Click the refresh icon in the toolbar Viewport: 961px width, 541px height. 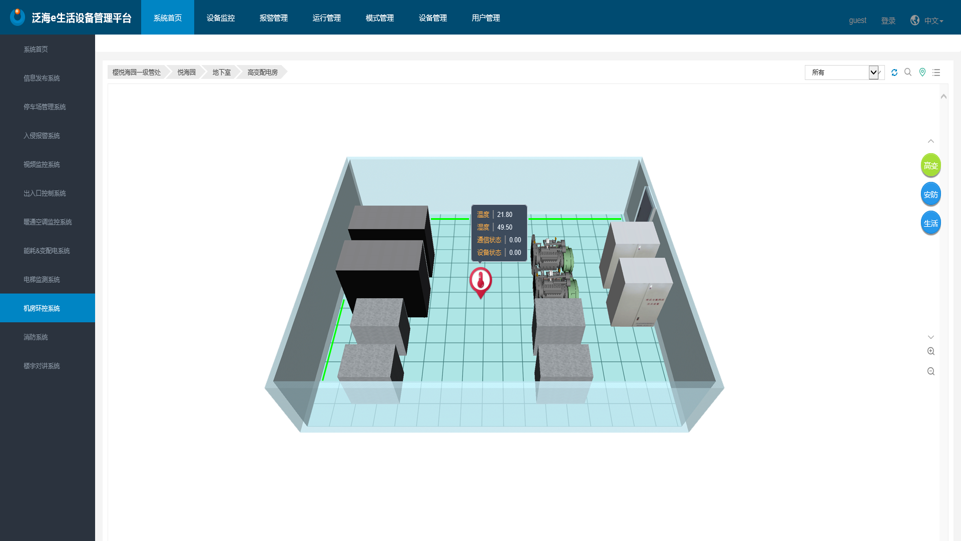[x=894, y=73]
